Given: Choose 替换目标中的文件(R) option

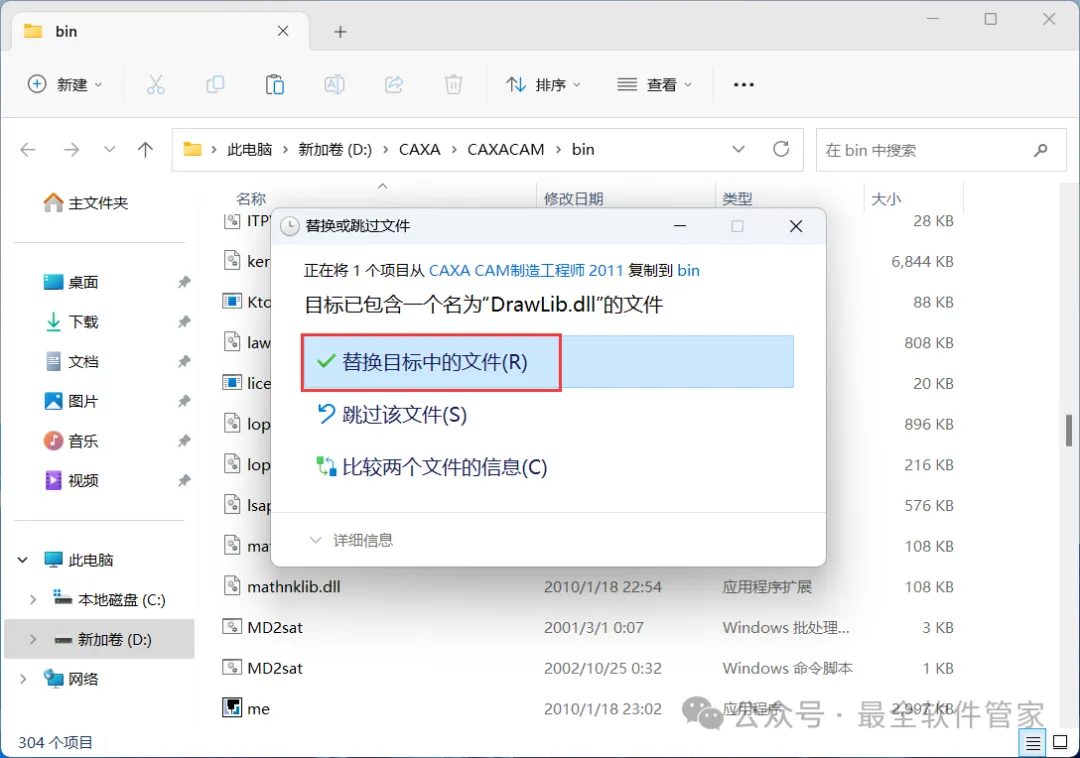Looking at the screenshot, I should pos(548,362).
